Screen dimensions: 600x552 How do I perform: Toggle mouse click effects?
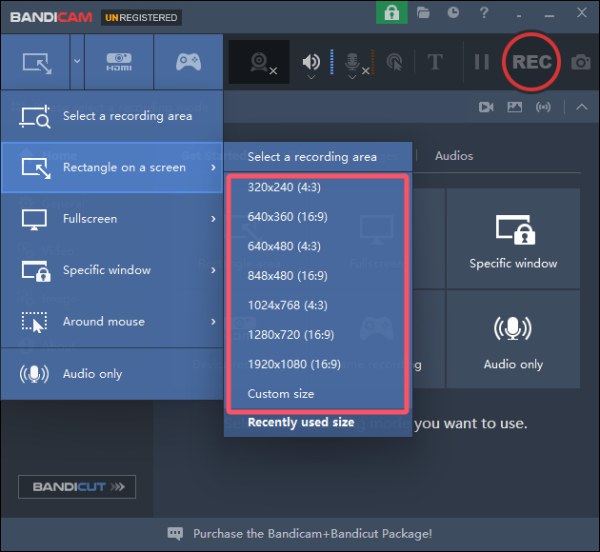pos(394,62)
